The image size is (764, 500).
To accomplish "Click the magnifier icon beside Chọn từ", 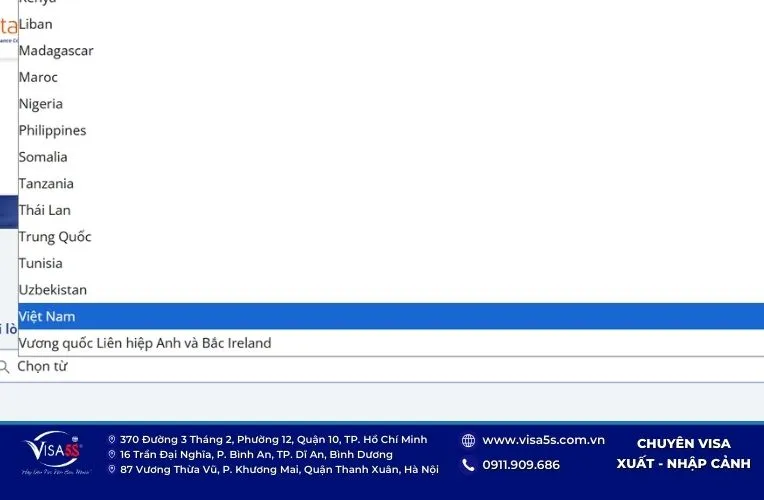I will (x=4, y=367).
